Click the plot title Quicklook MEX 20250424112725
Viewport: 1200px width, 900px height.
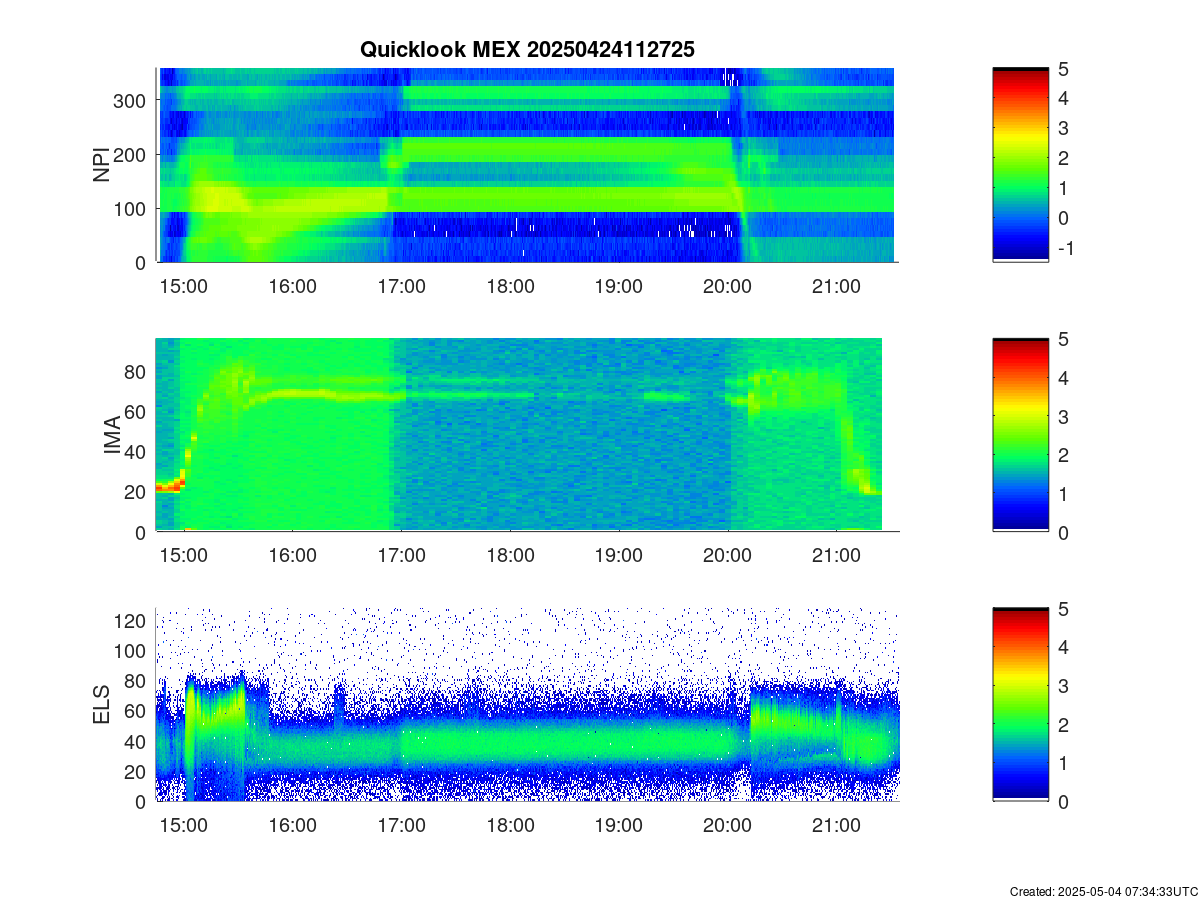click(527, 49)
